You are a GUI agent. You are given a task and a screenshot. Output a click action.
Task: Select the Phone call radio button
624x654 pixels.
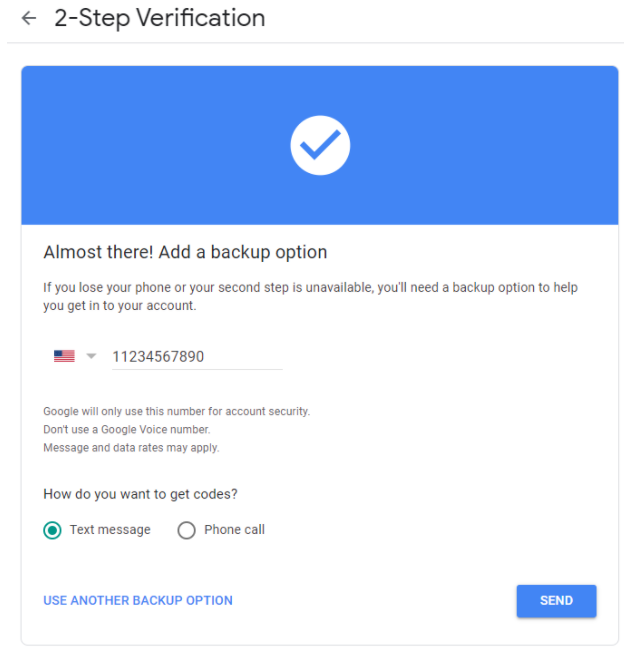point(186,530)
